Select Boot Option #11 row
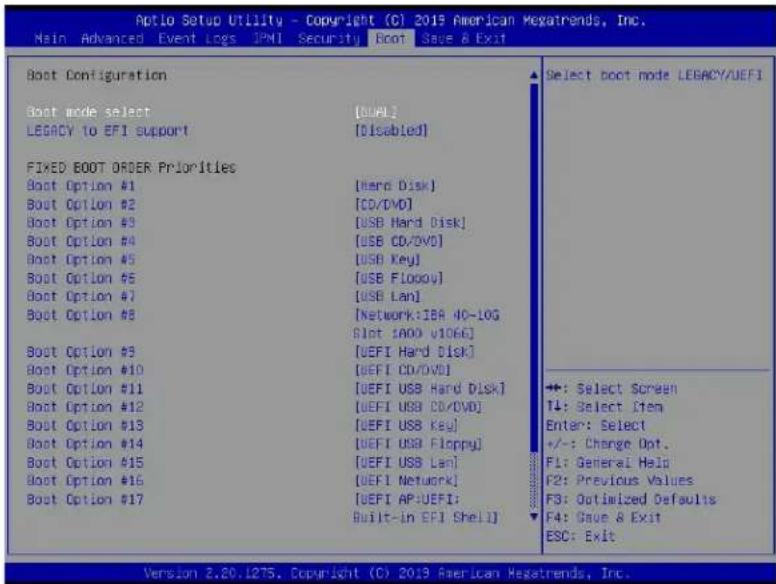 coord(85,389)
